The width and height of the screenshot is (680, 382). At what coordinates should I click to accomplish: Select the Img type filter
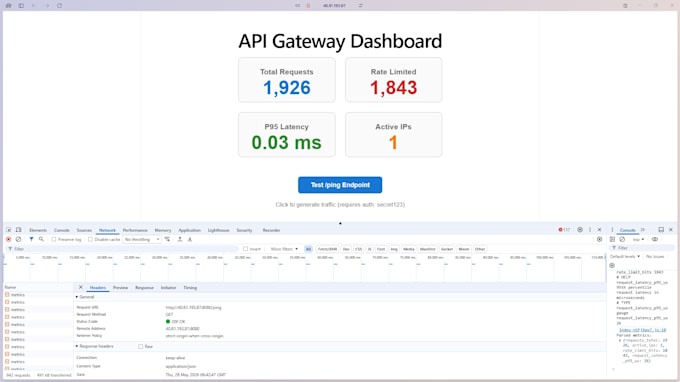click(x=394, y=249)
